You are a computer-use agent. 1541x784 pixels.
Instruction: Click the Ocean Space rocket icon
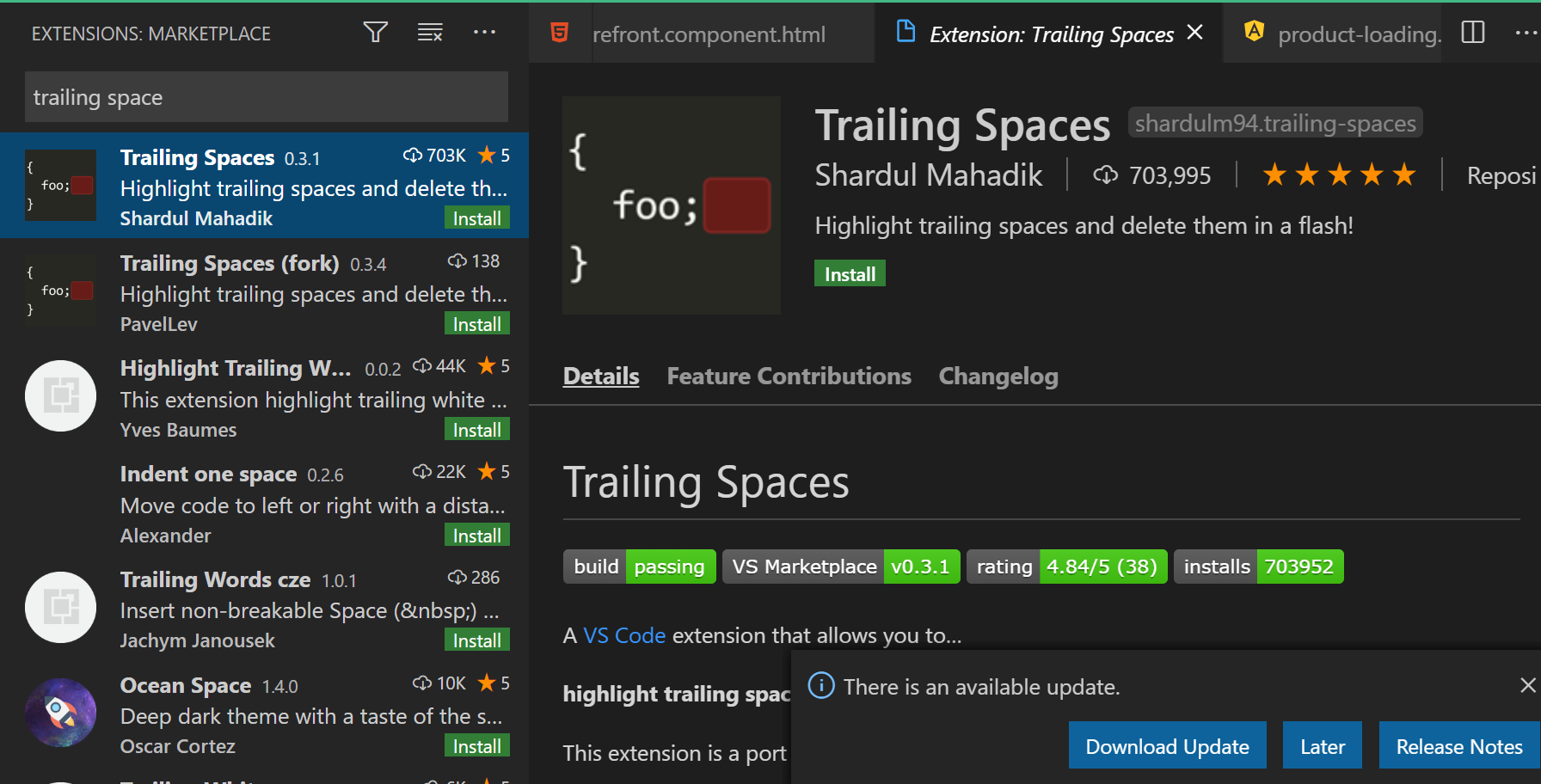pos(60,714)
